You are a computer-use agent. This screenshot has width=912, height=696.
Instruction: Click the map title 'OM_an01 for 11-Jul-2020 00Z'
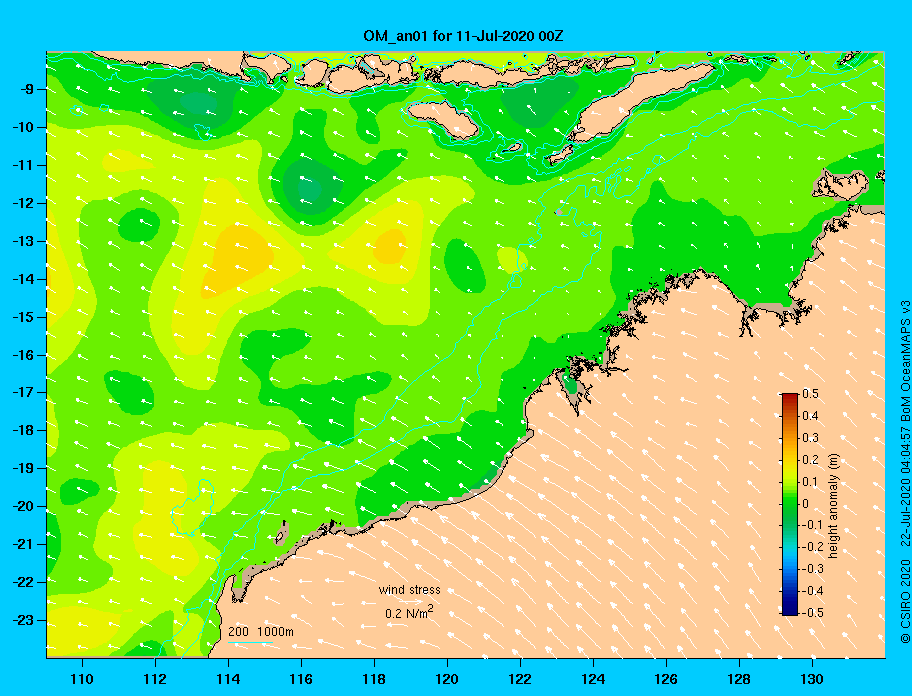[463, 36]
